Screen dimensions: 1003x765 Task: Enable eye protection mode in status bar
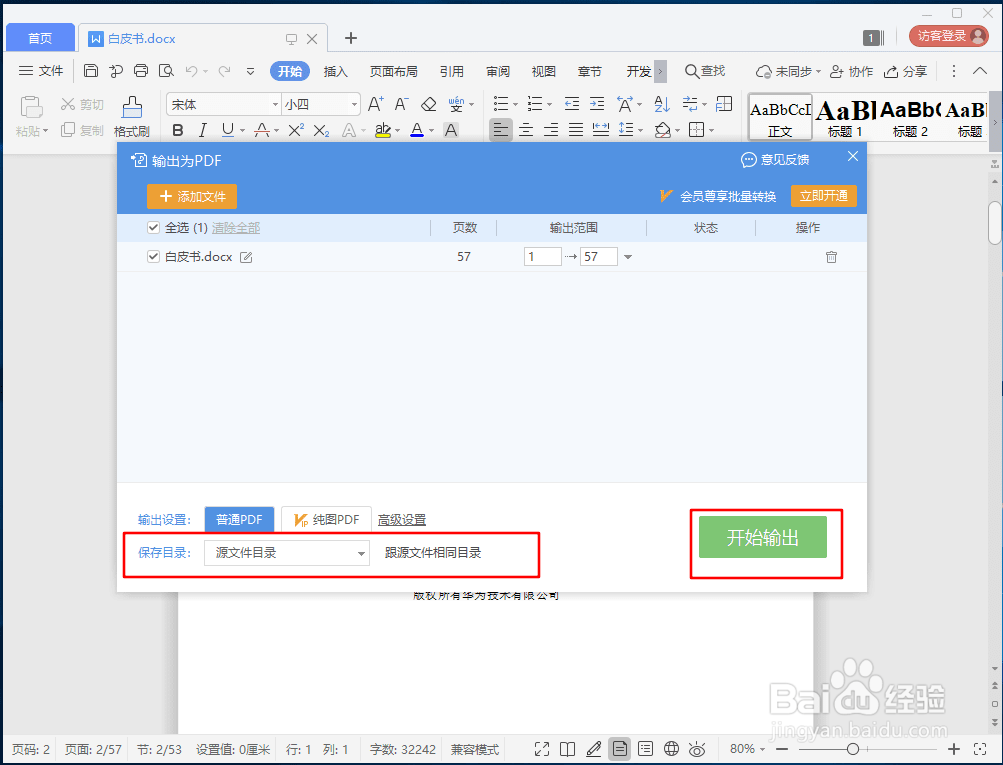click(697, 749)
